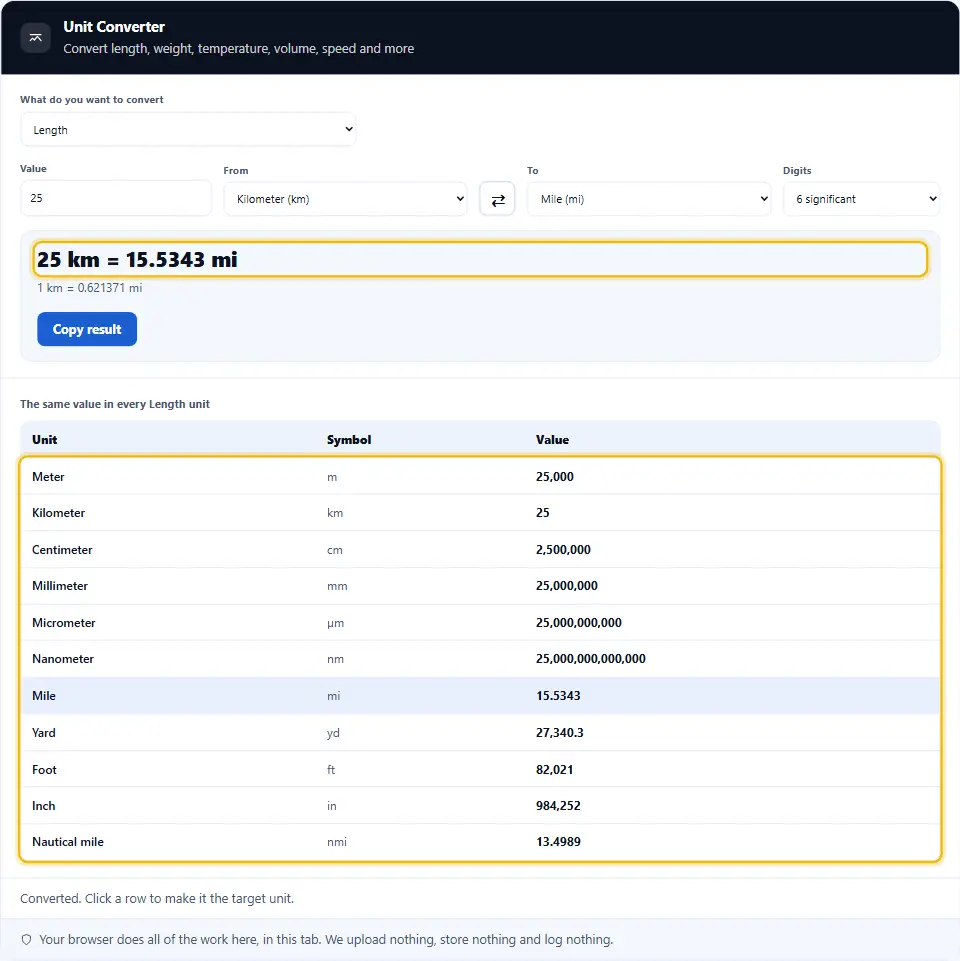Click the value 82,021 in Foot row

(x=555, y=769)
